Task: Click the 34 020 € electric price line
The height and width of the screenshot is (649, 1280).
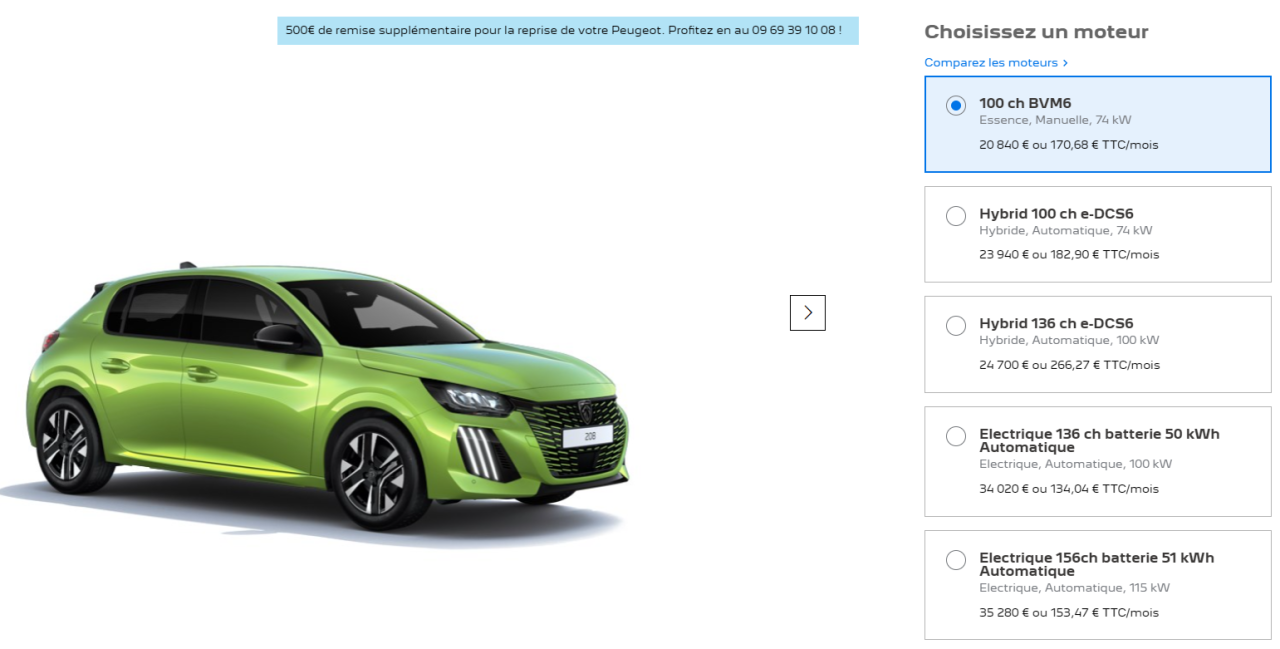Action: click(x=1069, y=489)
